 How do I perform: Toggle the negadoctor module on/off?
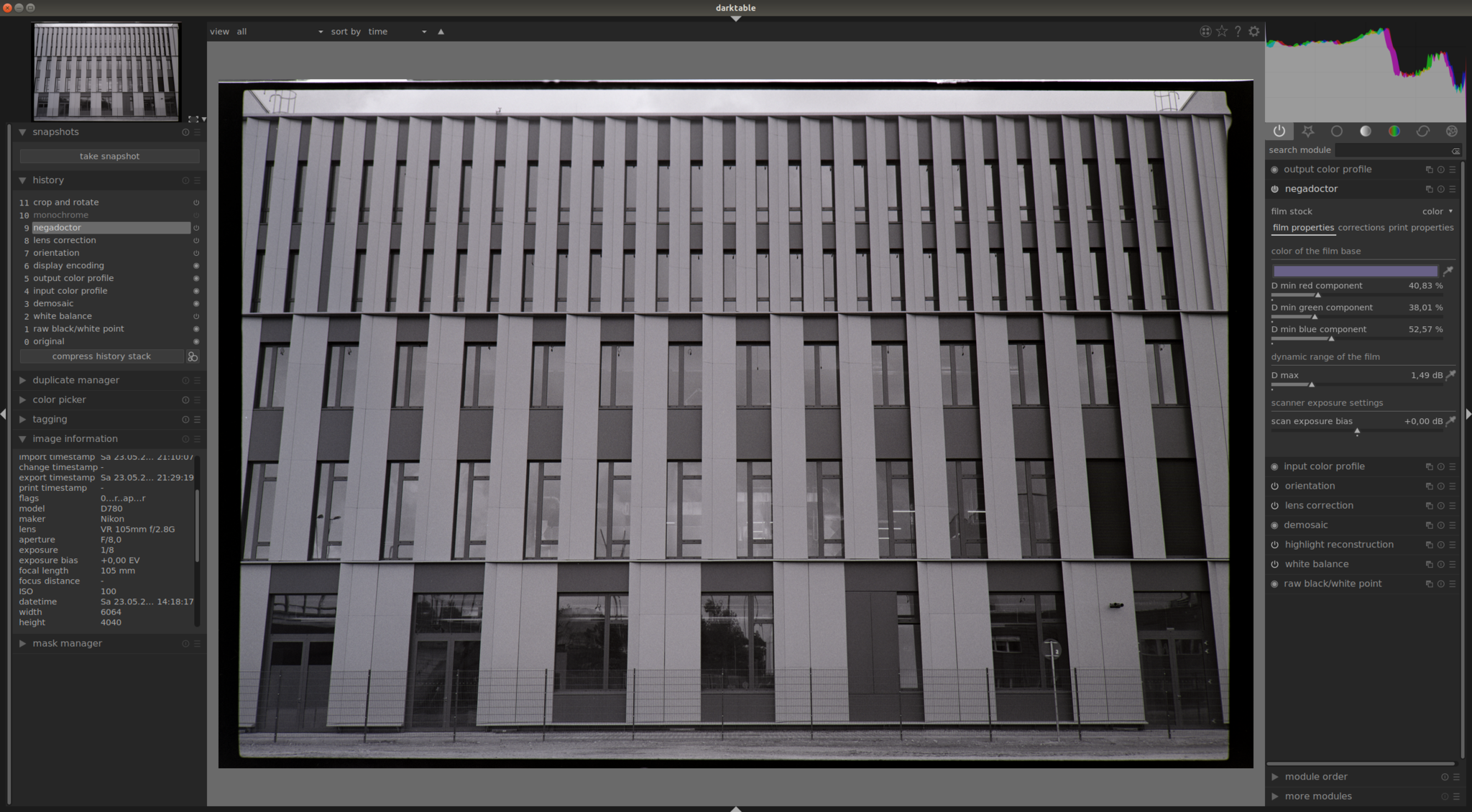[x=1277, y=189]
